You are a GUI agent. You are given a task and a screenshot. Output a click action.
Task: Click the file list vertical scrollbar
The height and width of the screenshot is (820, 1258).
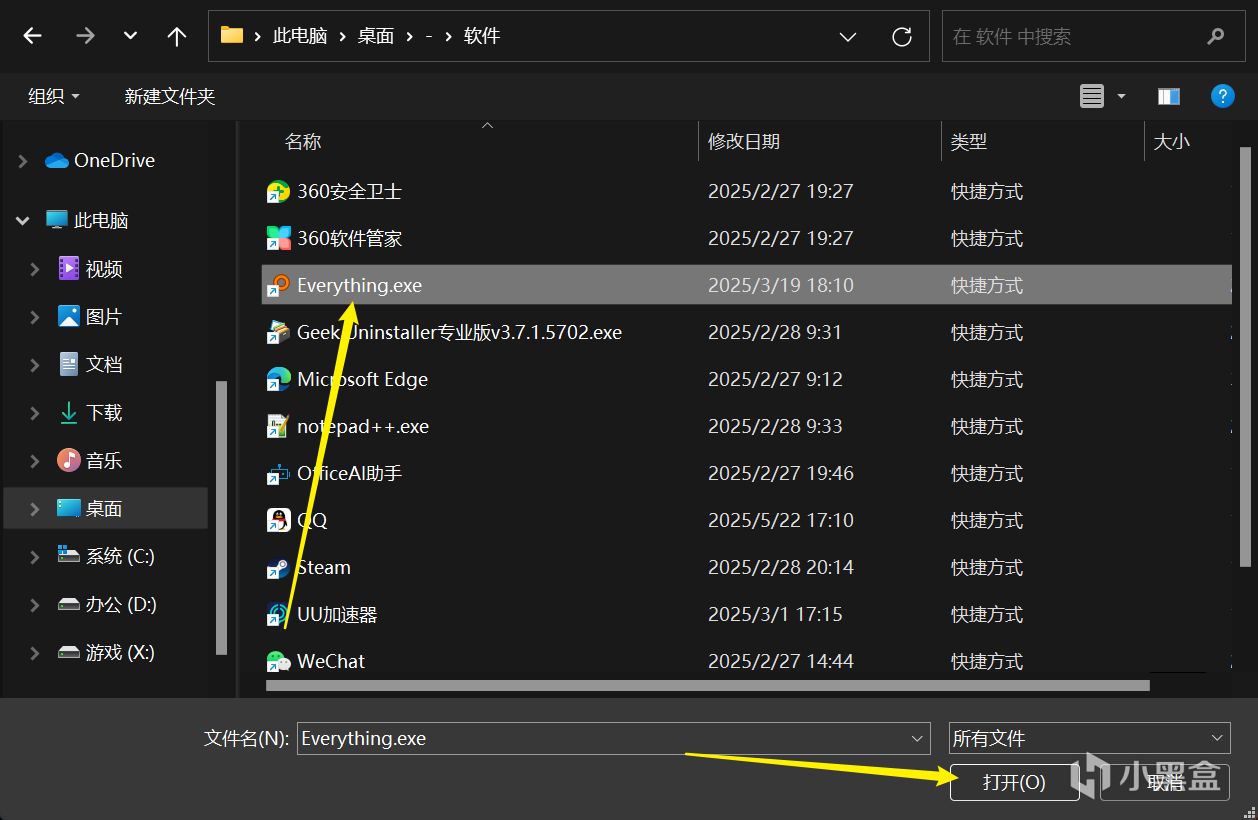(x=1245, y=355)
